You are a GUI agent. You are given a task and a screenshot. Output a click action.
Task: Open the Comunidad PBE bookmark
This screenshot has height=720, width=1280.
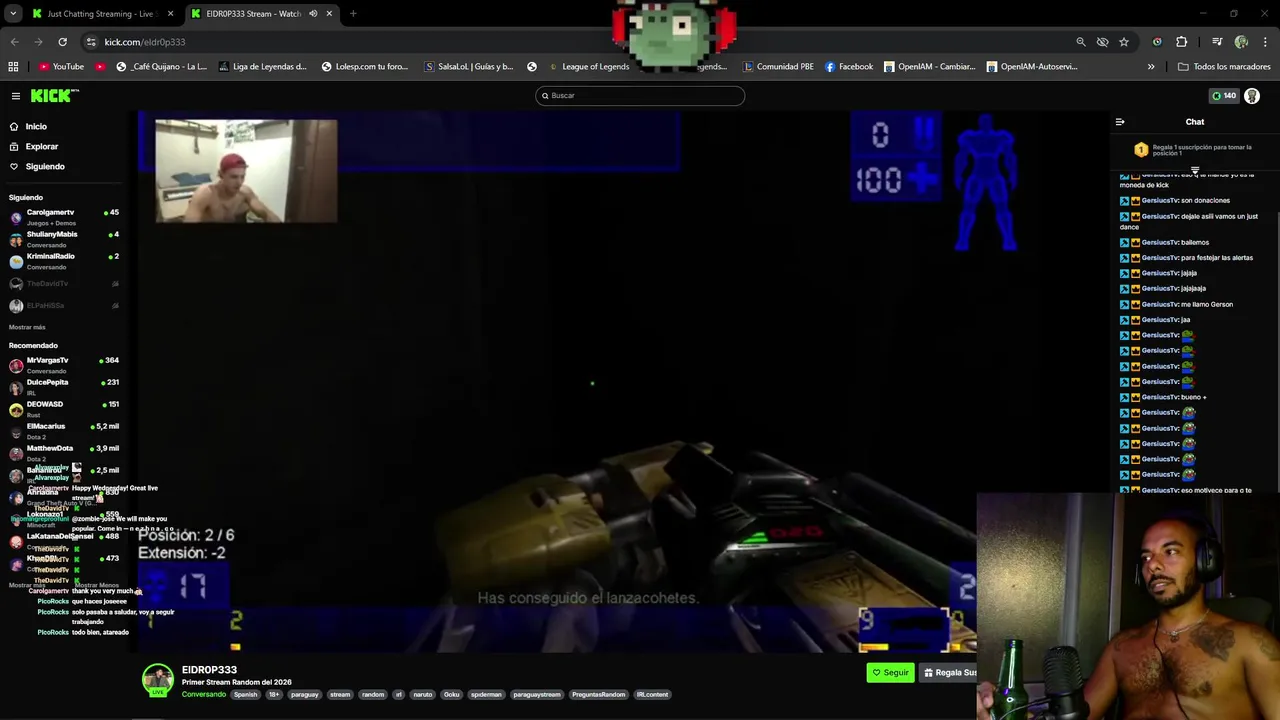(x=778, y=67)
